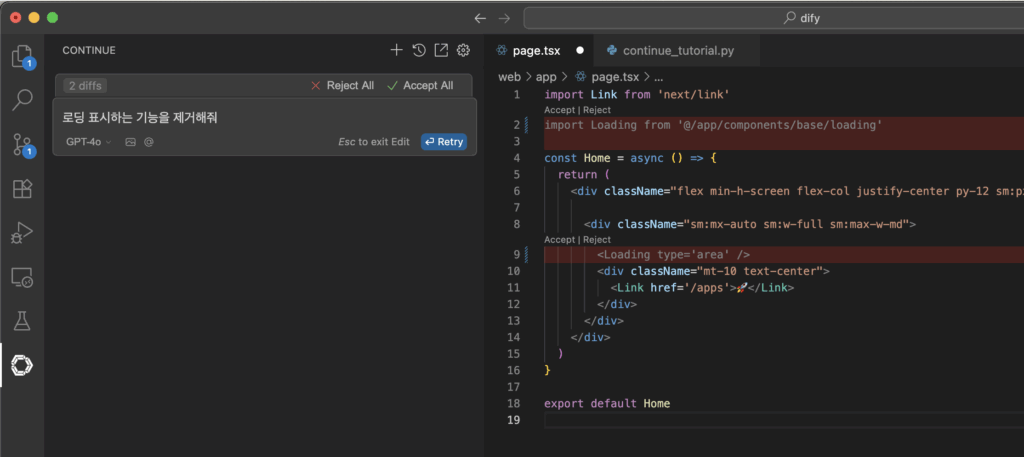Open the GPT-4o model dropdown
The image size is (1024, 457).
[89, 142]
